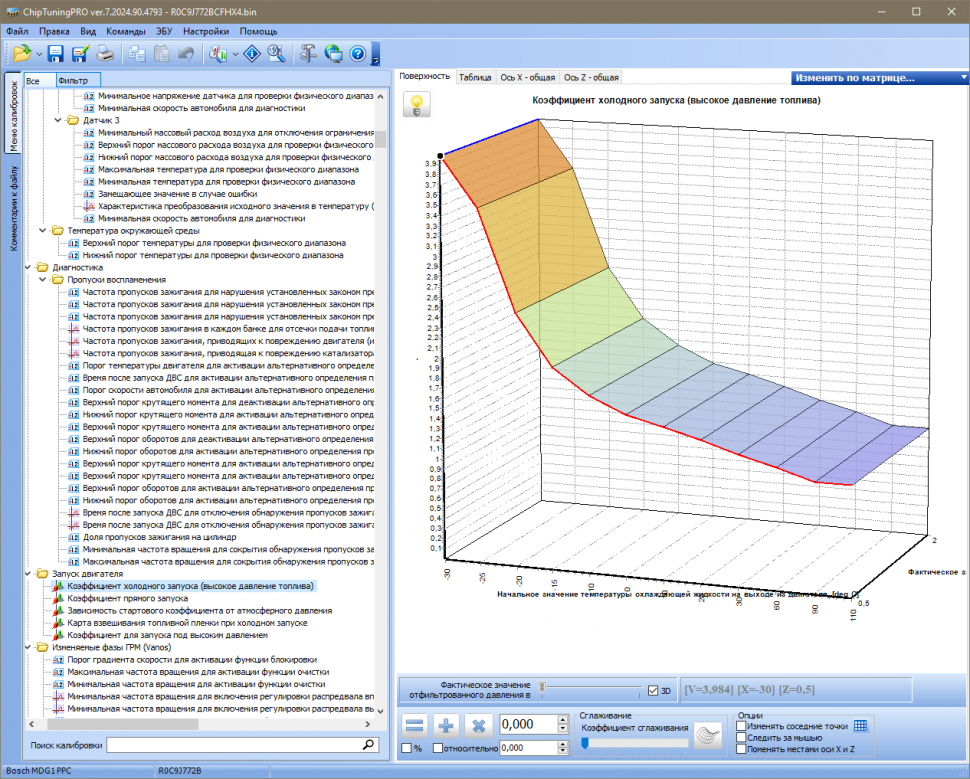
Task: Click the printer icon in toolbar
Action: click(x=104, y=54)
